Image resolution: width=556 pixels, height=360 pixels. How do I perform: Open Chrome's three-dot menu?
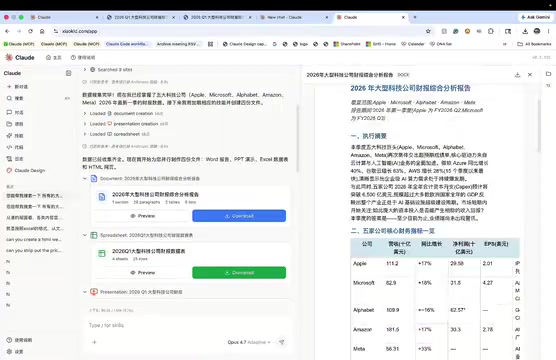click(549, 31)
